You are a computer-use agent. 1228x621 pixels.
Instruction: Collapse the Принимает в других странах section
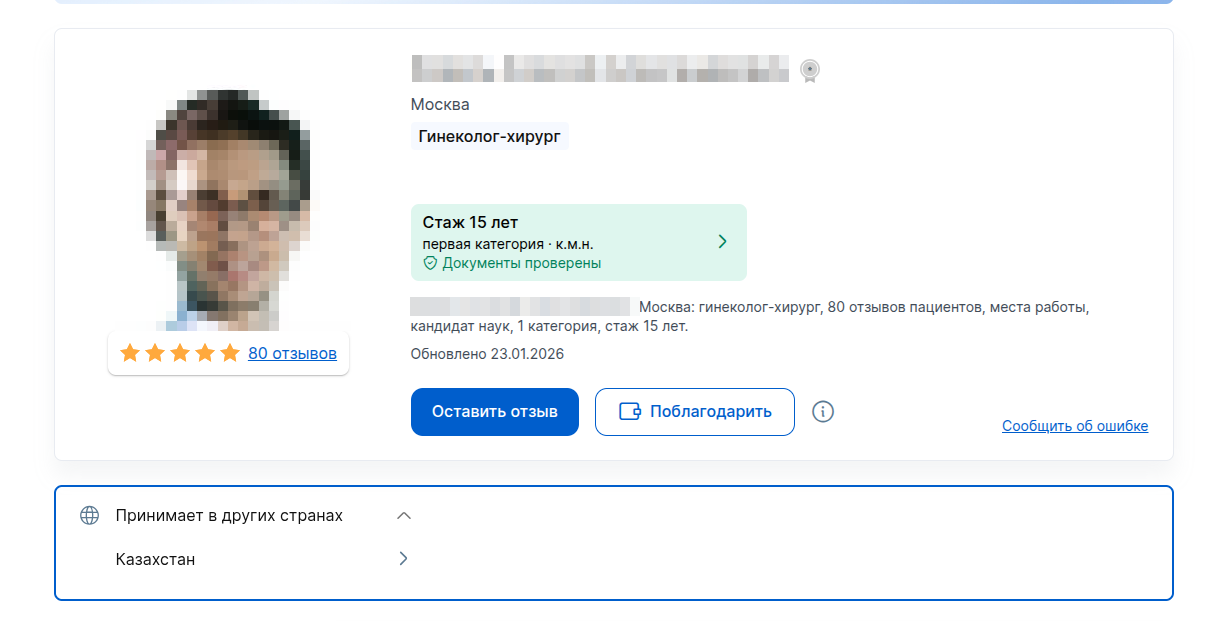click(x=229, y=516)
